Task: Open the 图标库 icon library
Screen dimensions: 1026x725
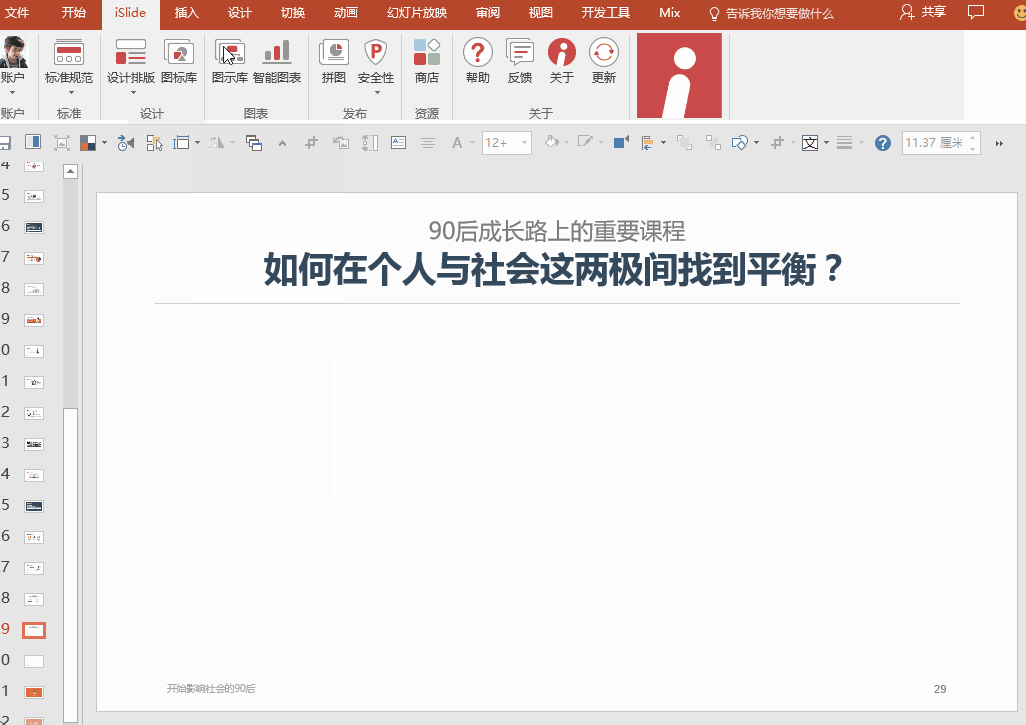Action: (179, 61)
